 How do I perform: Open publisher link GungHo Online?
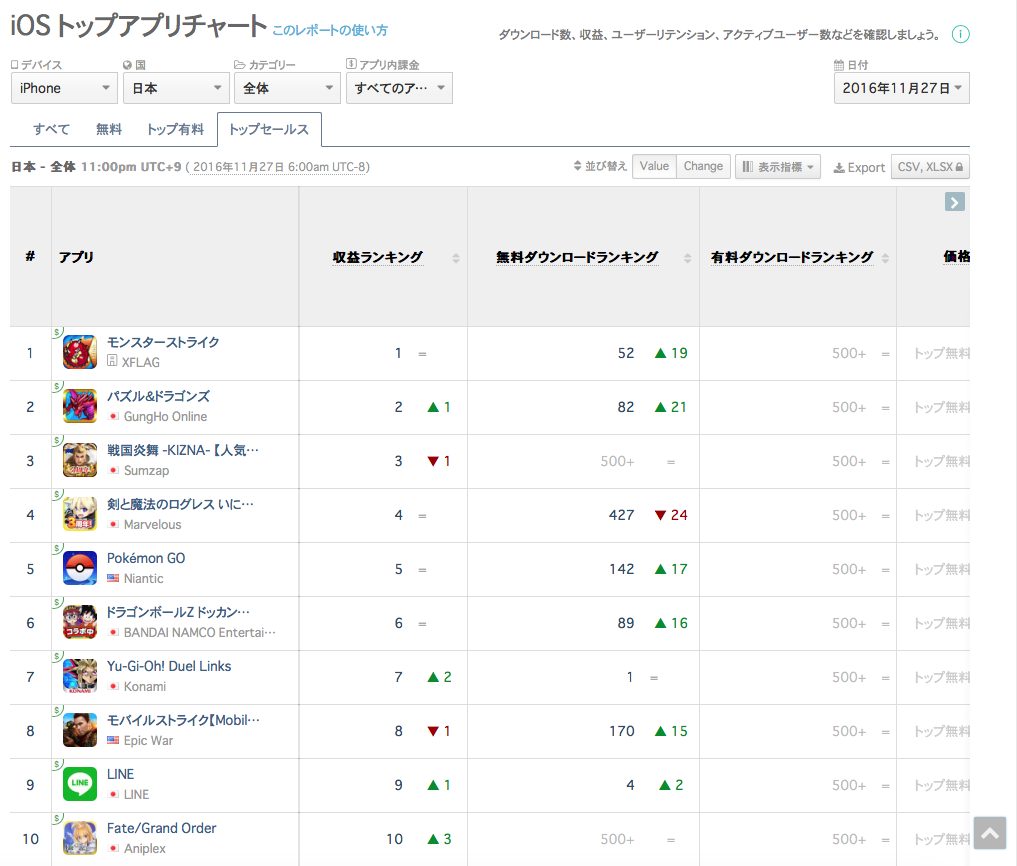pyautogui.click(x=165, y=416)
